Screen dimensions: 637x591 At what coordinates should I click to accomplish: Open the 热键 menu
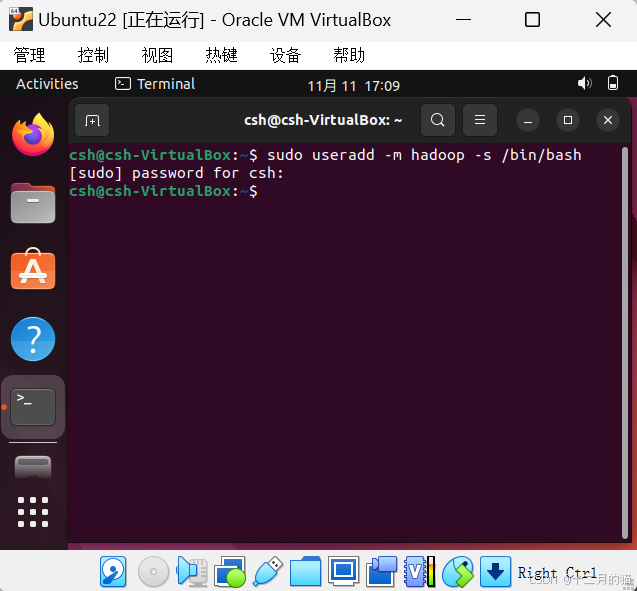[x=221, y=55]
